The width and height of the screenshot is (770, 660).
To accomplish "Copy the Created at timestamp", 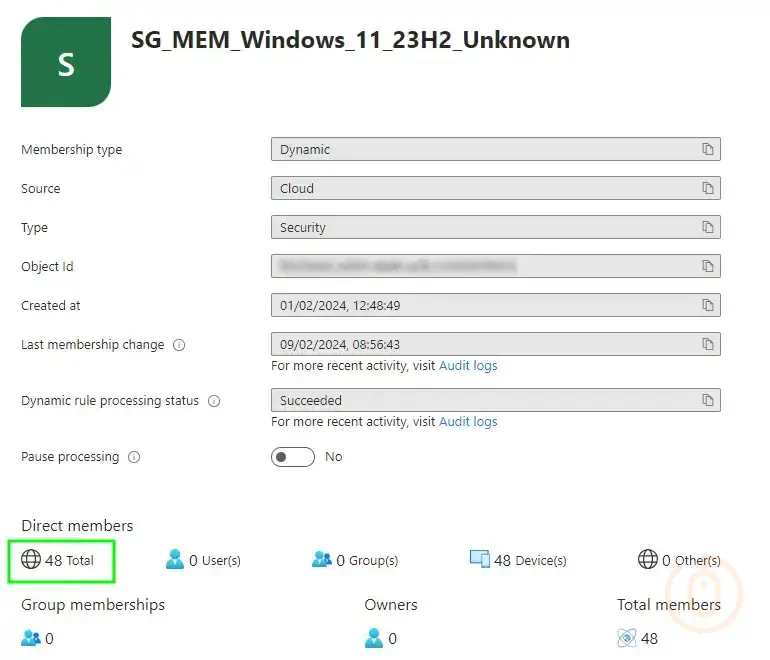I will tap(708, 305).
